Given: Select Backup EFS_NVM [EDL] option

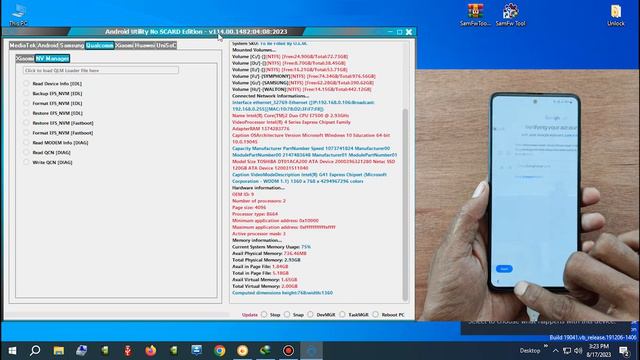Looking at the screenshot, I should point(53,93).
